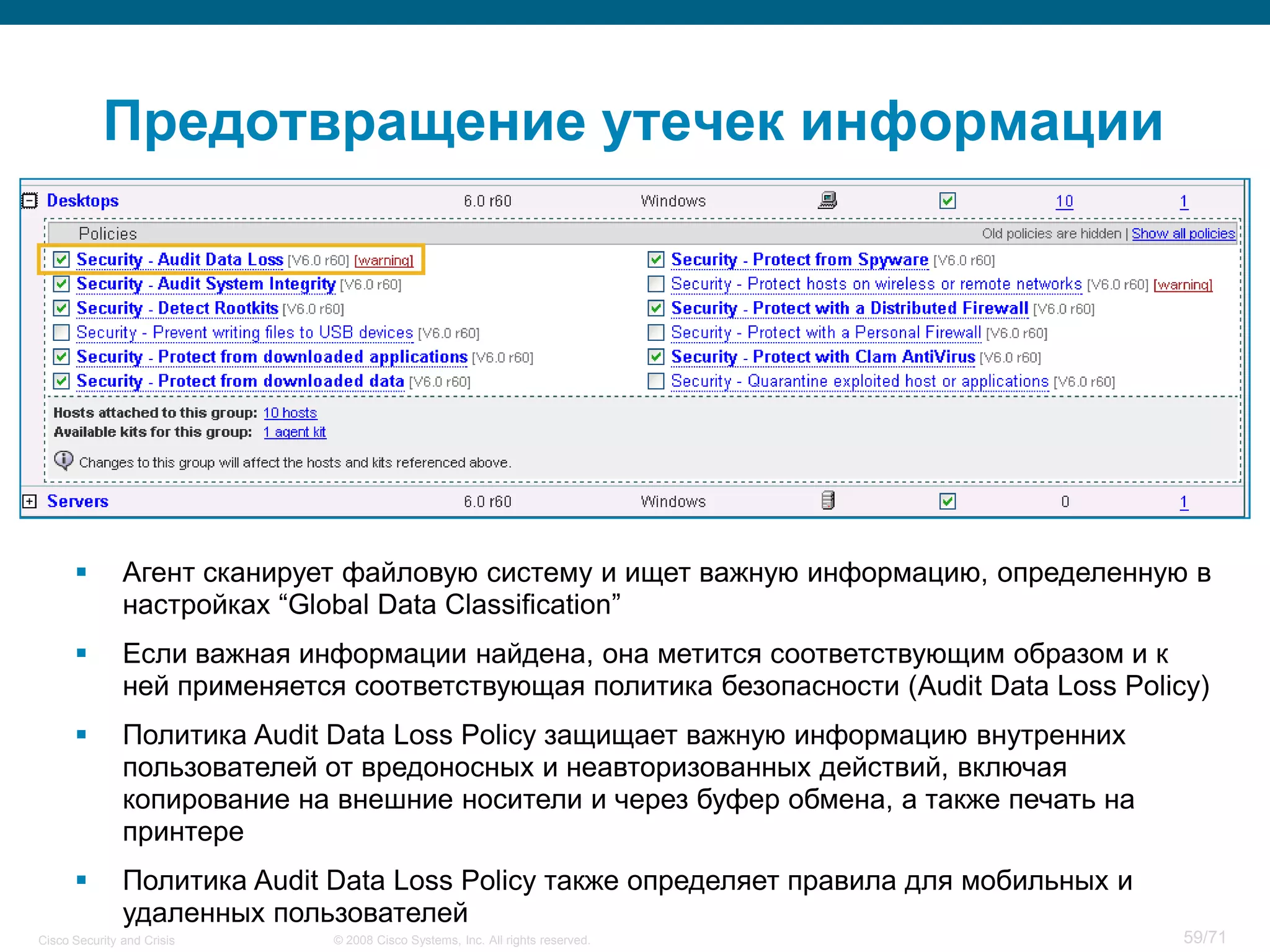Click the desktop computer icon in Desktops row
Image resolution: width=1270 pixels, height=952 pixels.
click(x=828, y=200)
